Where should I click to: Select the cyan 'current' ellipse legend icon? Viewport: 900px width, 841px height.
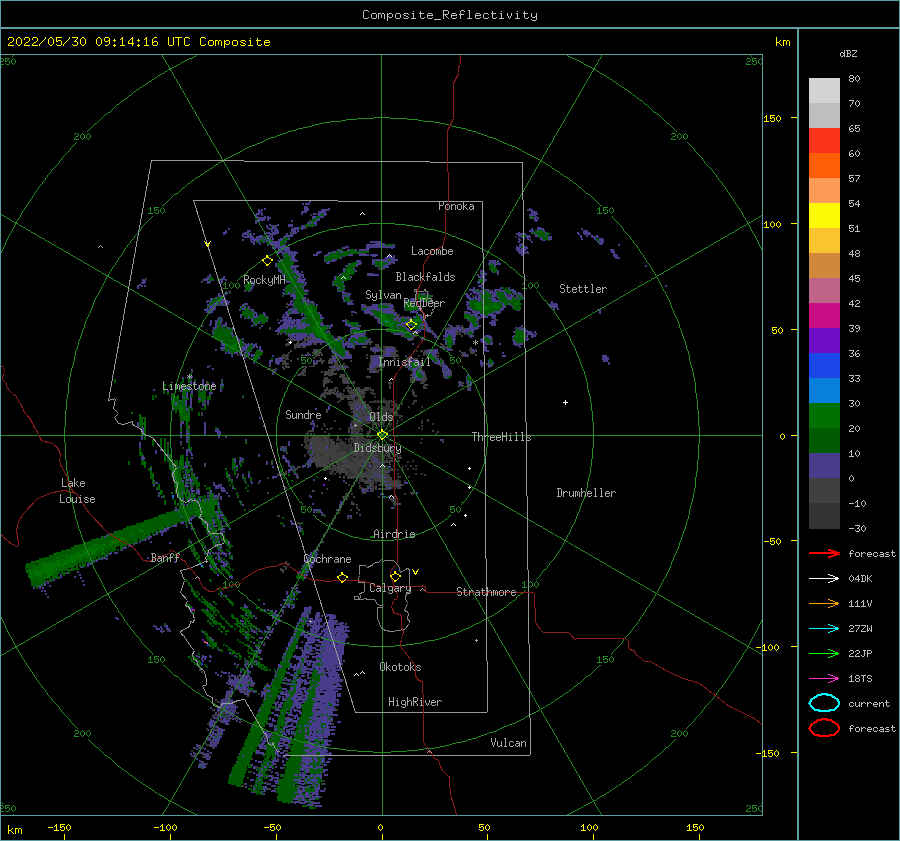pyautogui.click(x=824, y=703)
